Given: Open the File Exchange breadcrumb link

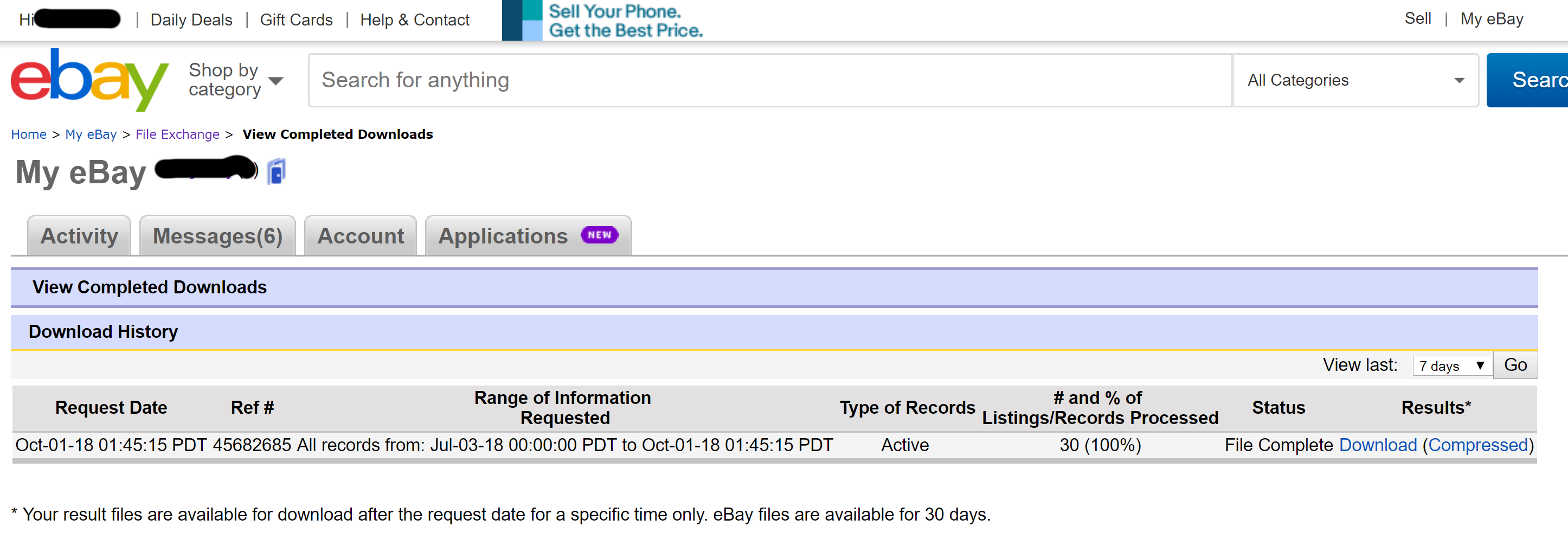Looking at the screenshot, I should (177, 134).
